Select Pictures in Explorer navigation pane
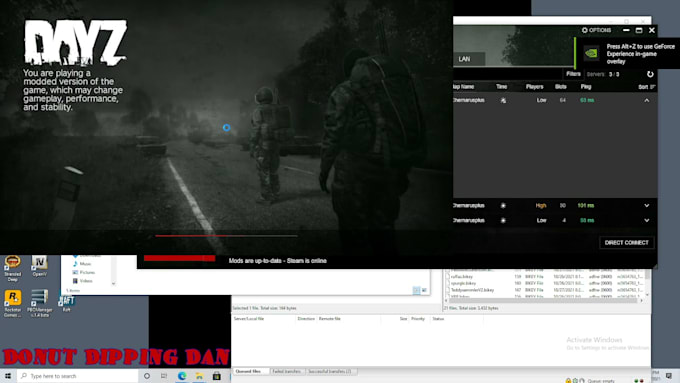This screenshot has width=680, height=383. click(87, 272)
